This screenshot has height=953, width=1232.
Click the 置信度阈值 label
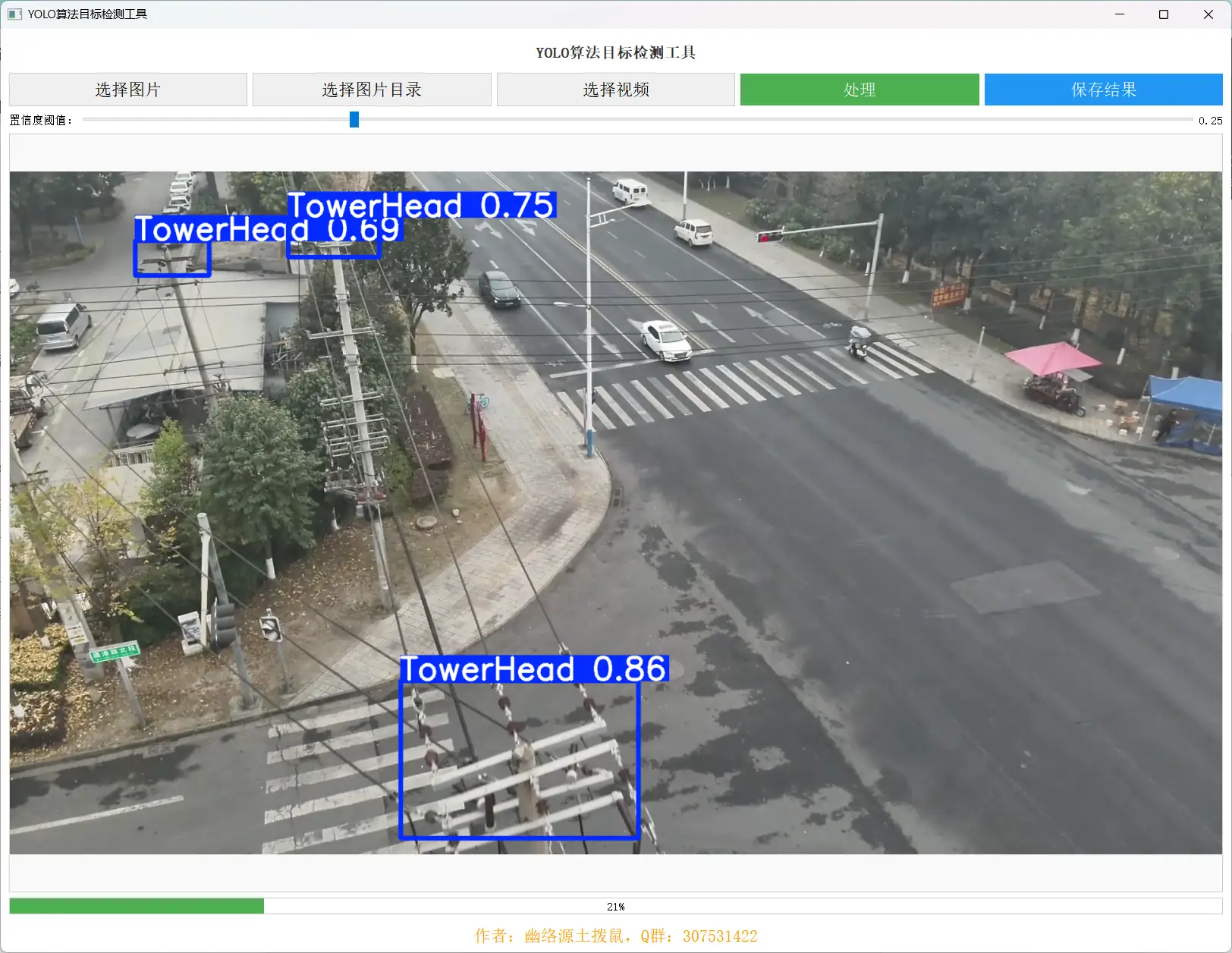tap(39, 119)
